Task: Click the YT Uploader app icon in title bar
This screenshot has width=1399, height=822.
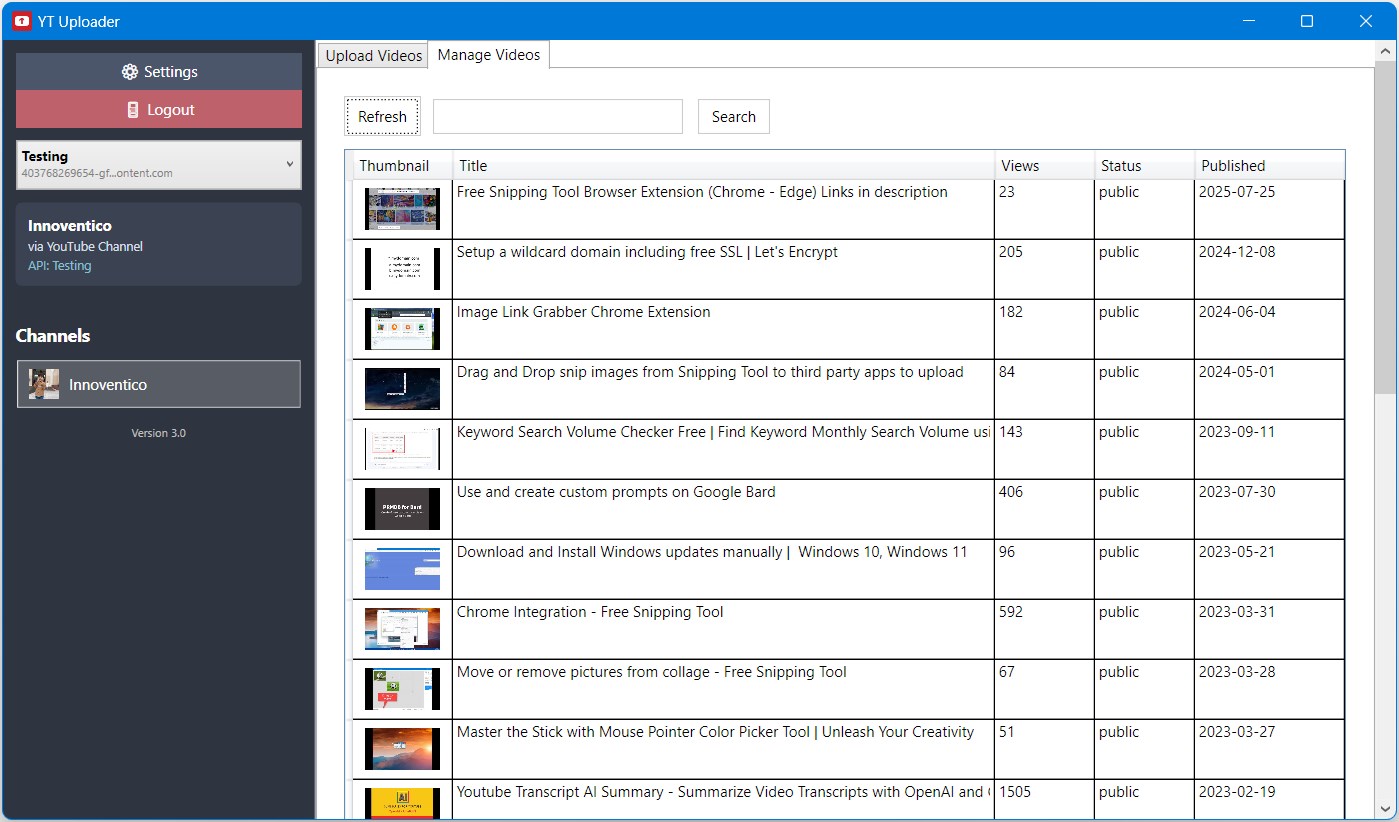Action: tap(22, 21)
